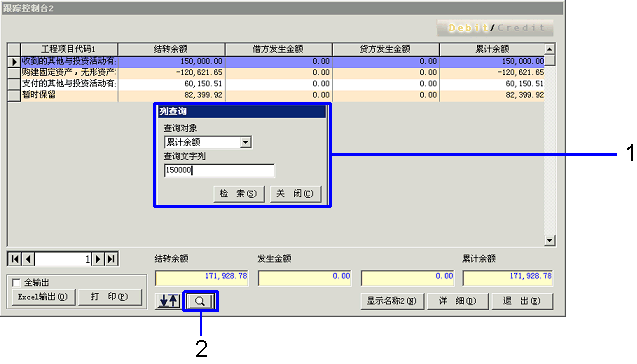Screen dimensions: 637x364
Task: Select the 购建固定资产 row name cell
Action: tap(69, 73)
